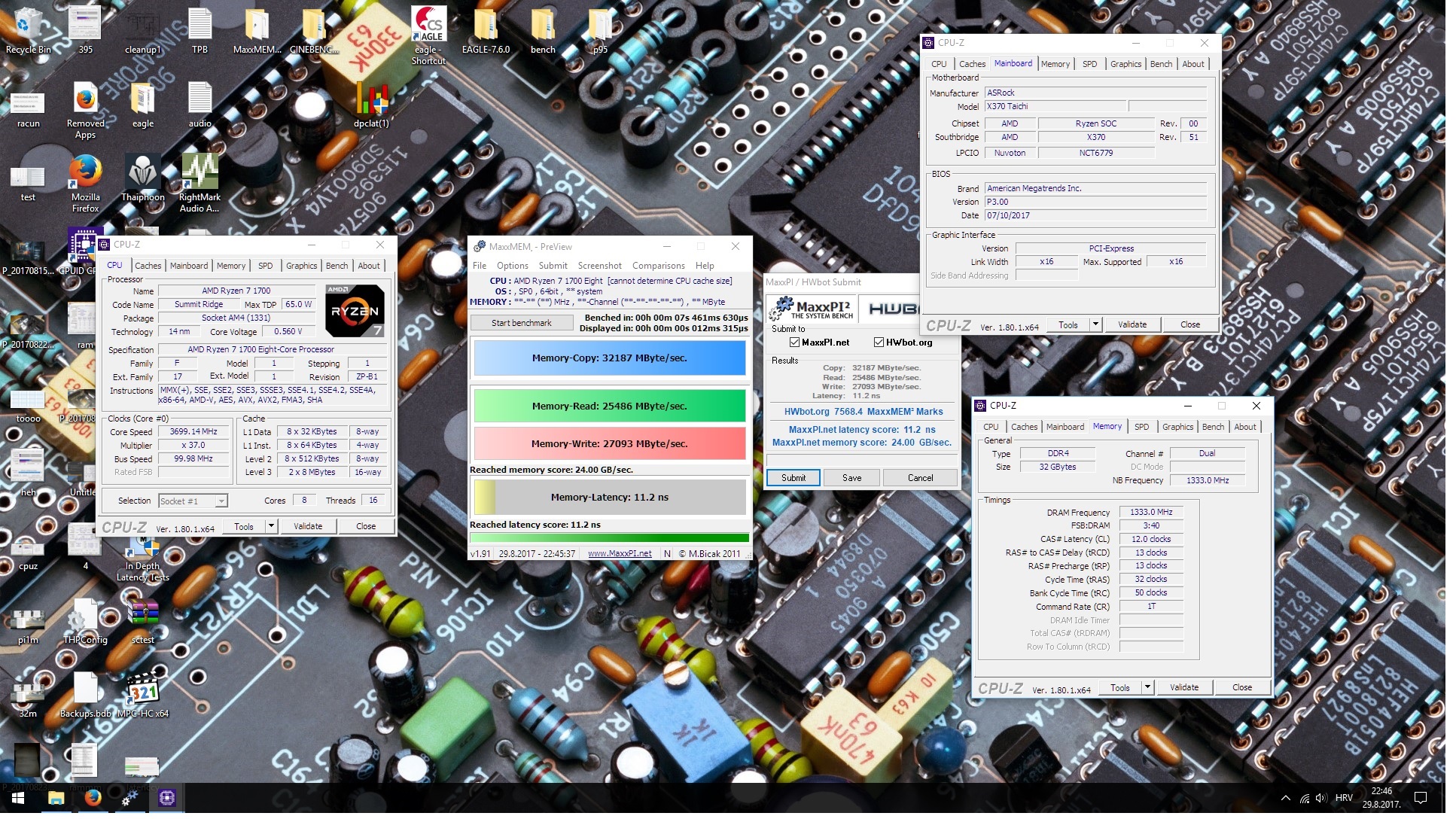Image resolution: width=1456 pixels, height=819 pixels.
Task: Open the MaxxMEM folder icon
Action: 256,30
